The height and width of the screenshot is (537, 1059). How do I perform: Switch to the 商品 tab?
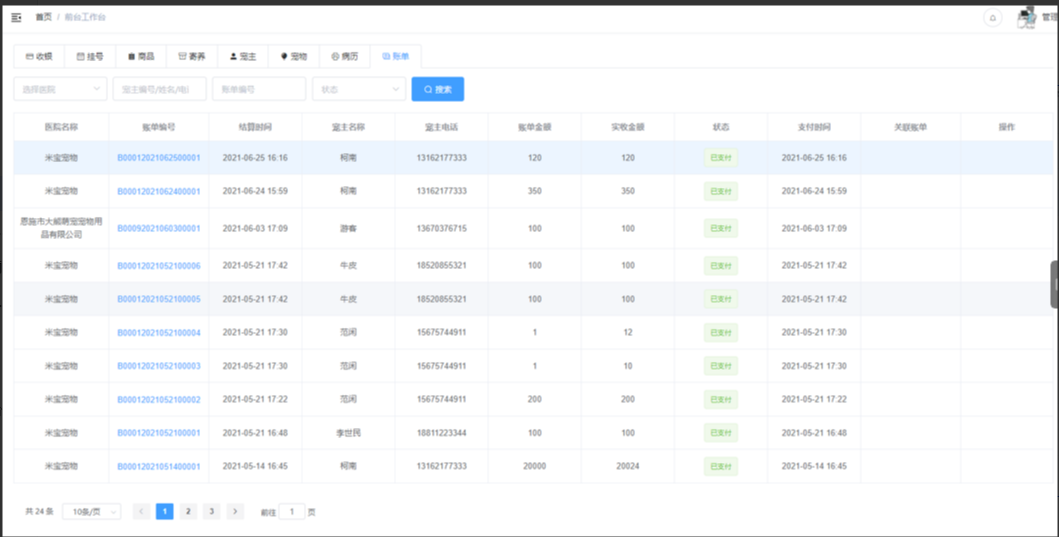pyautogui.click(x=140, y=57)
